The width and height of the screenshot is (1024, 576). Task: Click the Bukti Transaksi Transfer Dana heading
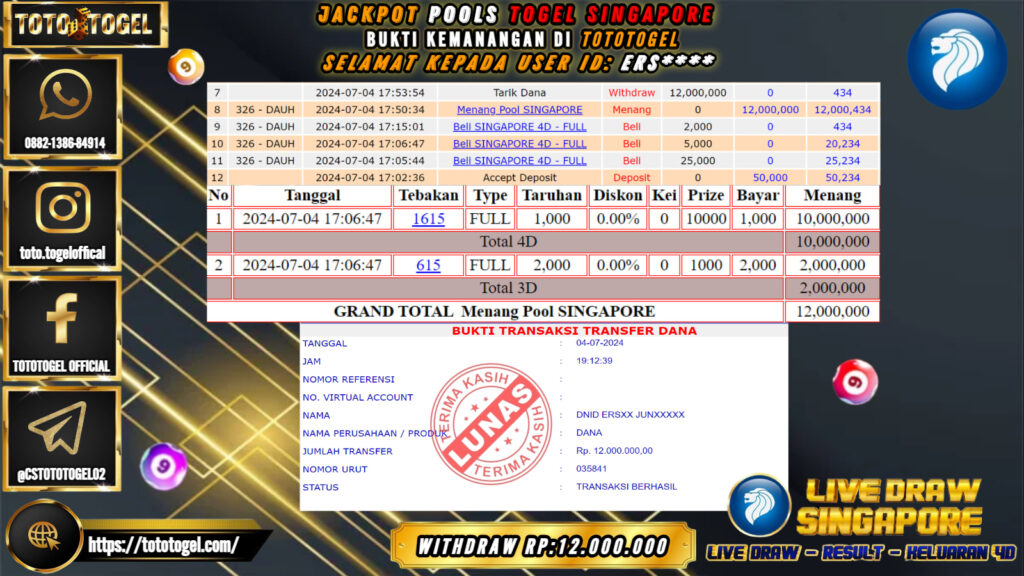coord(574,330)
